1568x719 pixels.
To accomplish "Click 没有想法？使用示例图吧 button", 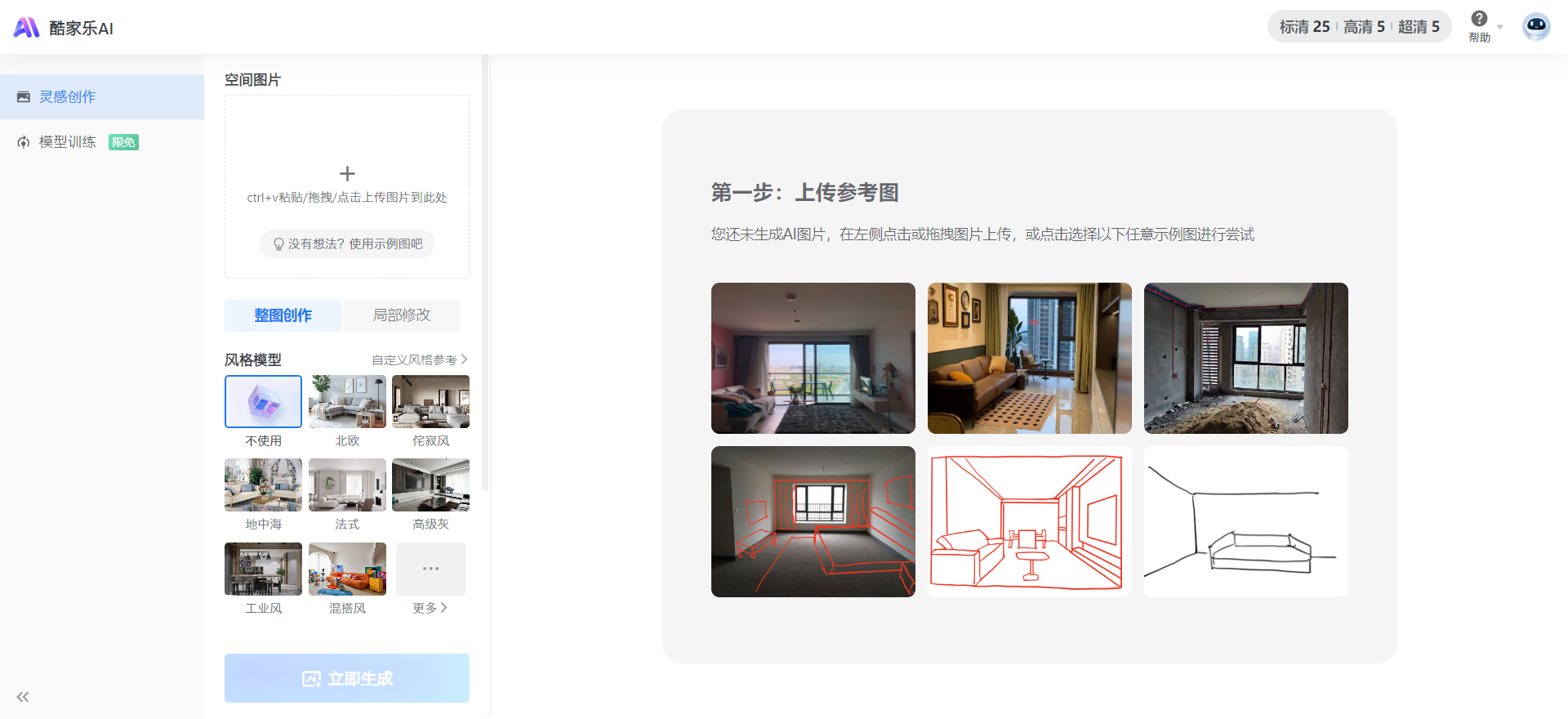I will 347,243.
